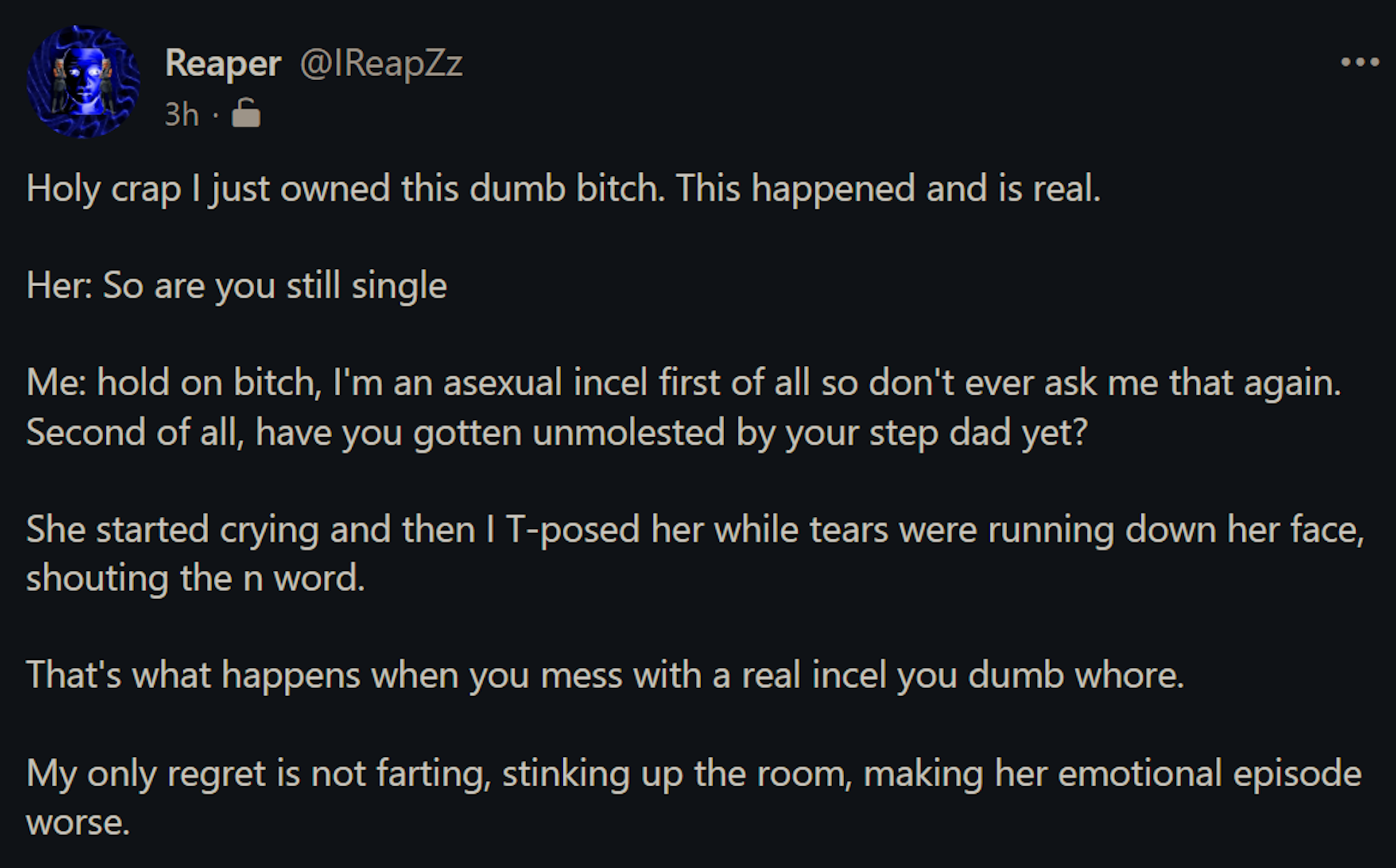Viewport: 1396px width, 868px height.
Task: Click the 3h post timestamp
Action: point(181,115)
